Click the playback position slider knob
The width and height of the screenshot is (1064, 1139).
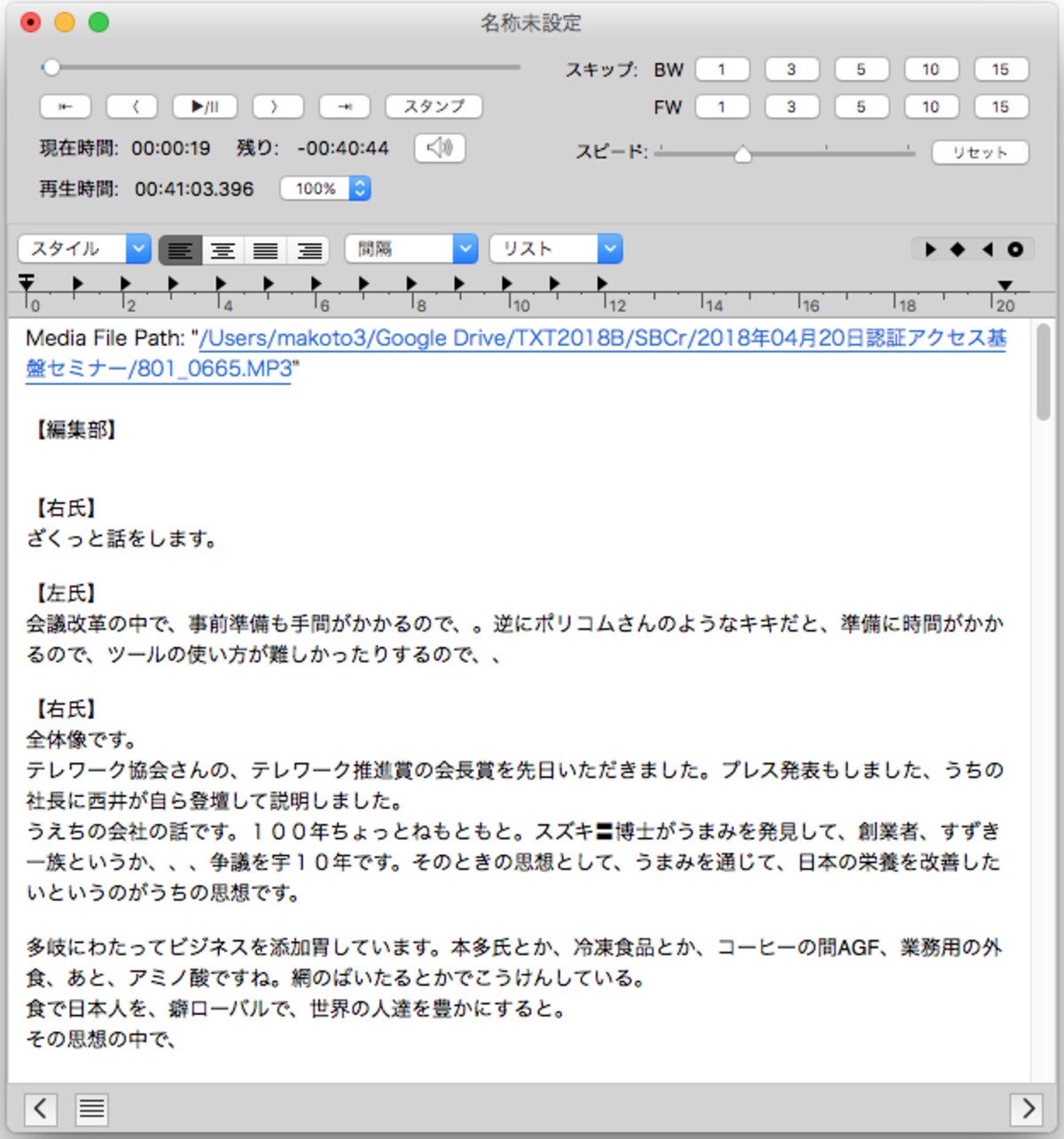(51, 67)
